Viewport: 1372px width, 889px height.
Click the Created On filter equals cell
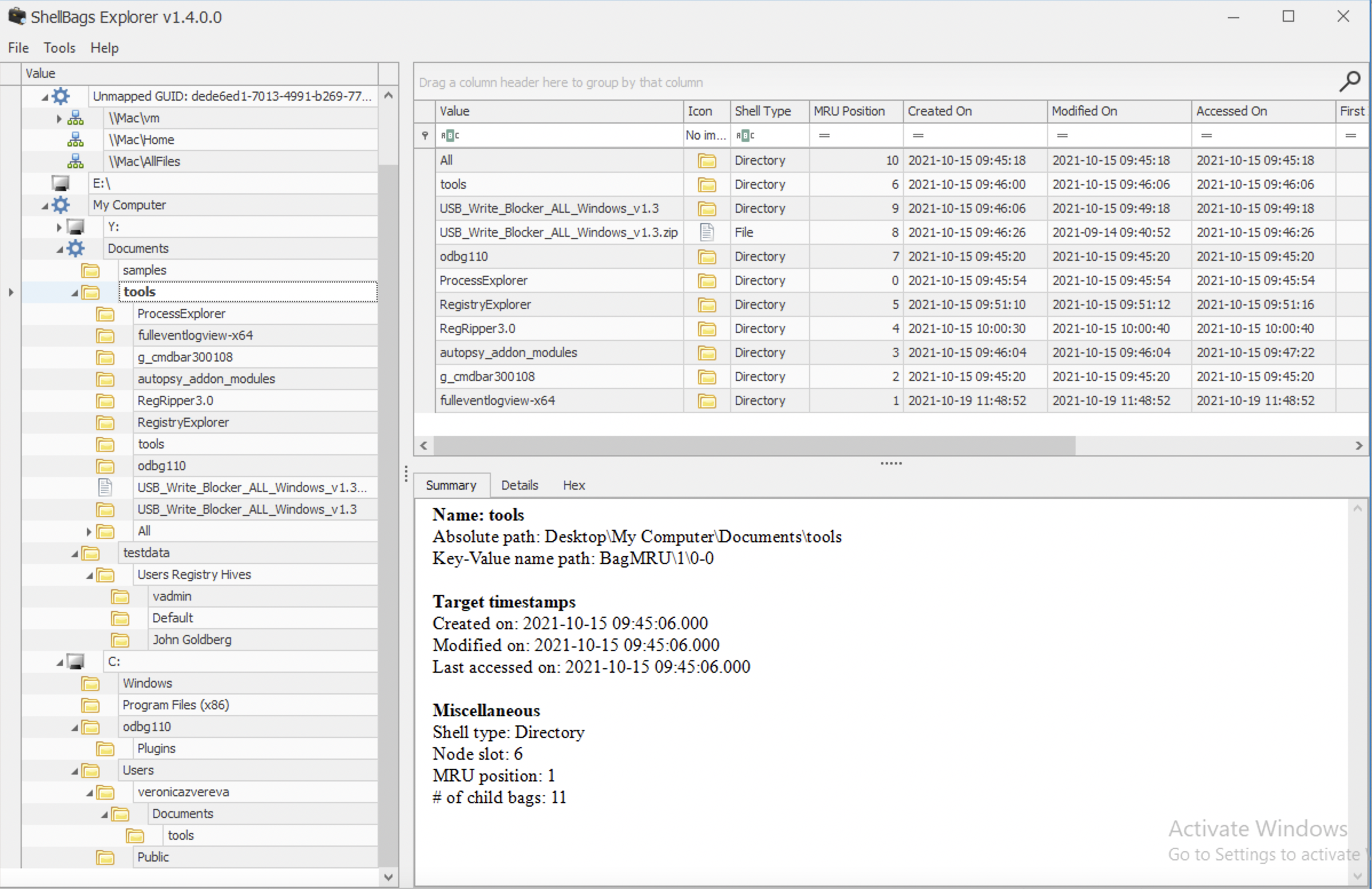coord(975,136)
